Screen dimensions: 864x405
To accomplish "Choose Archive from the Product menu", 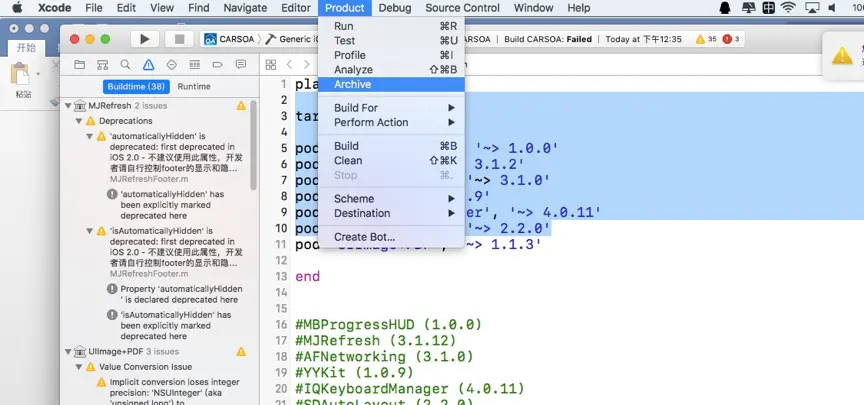I will pos(391,84).
